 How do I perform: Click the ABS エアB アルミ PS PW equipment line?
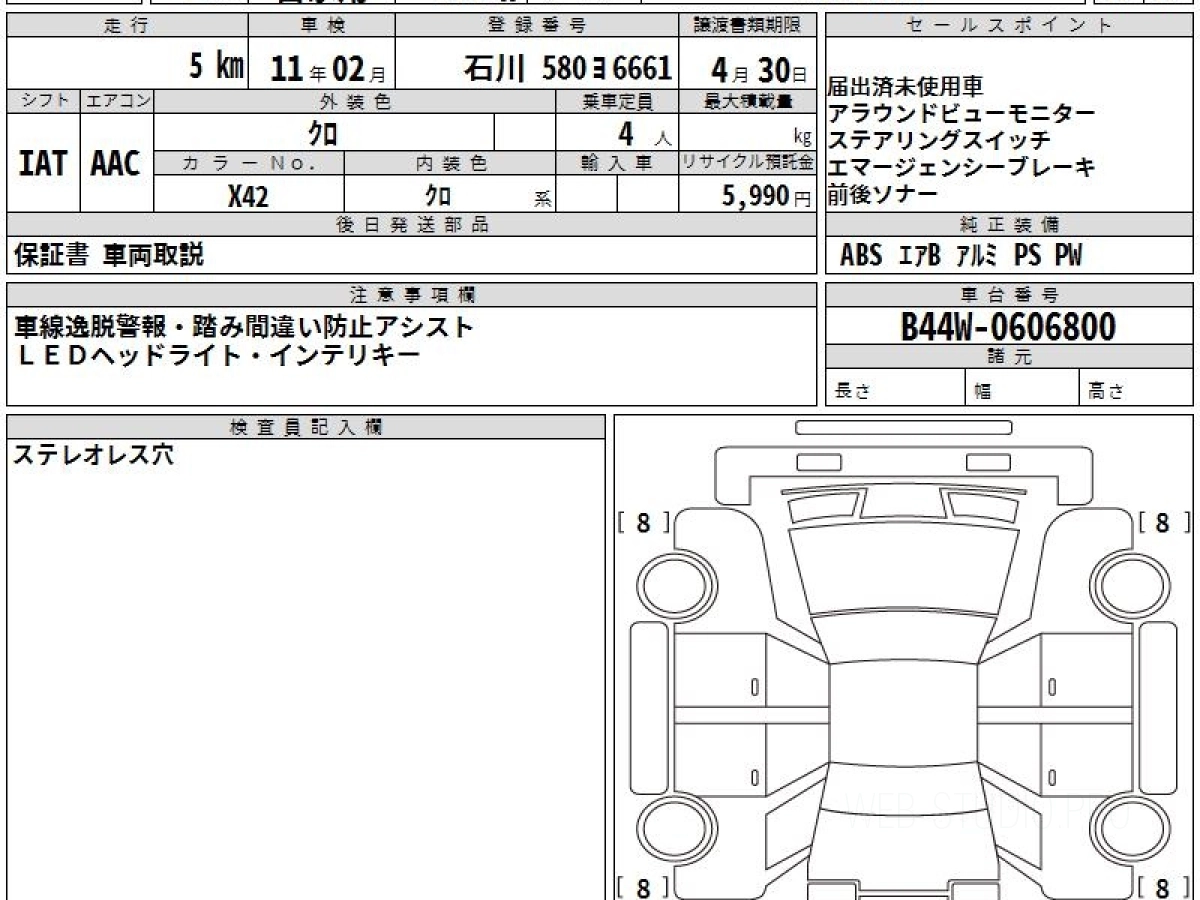[x=960, y=256]
